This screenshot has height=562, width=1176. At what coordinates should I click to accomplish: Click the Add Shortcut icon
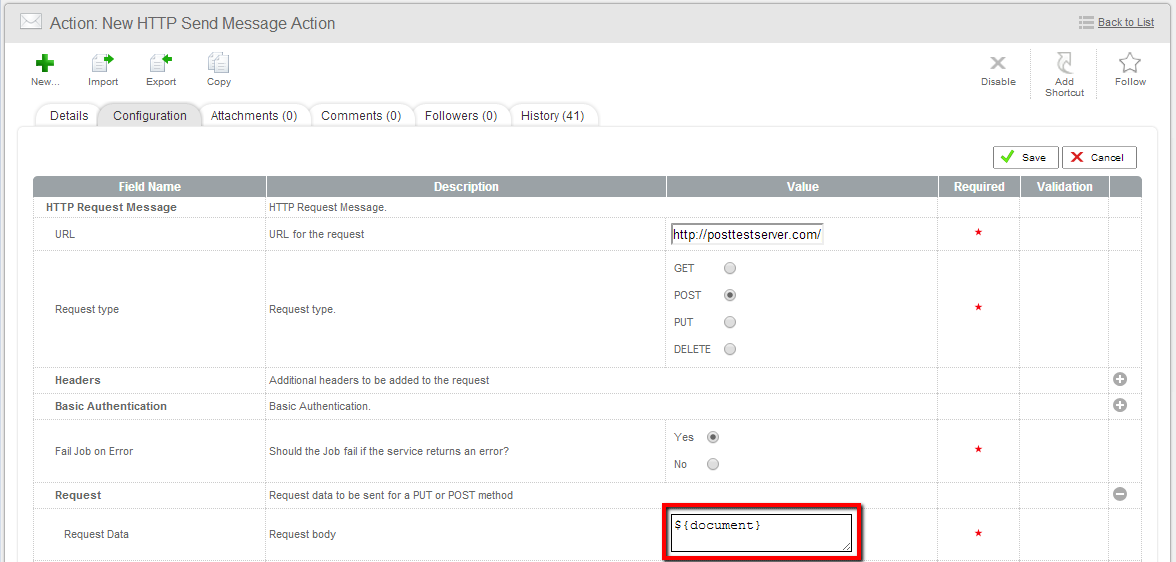[x=1064, y=64]
